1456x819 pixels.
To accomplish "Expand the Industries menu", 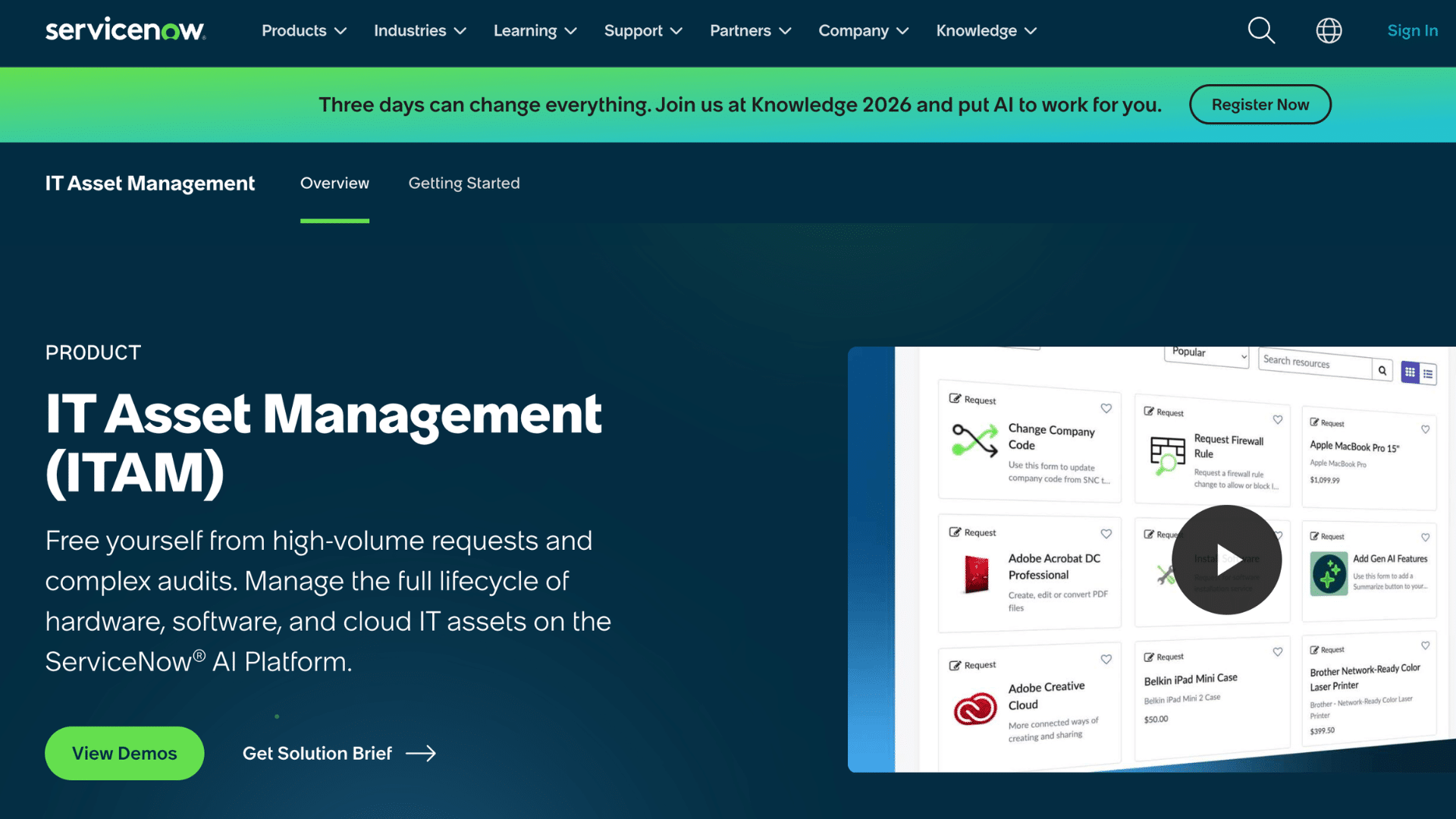I will coord(420,30).
